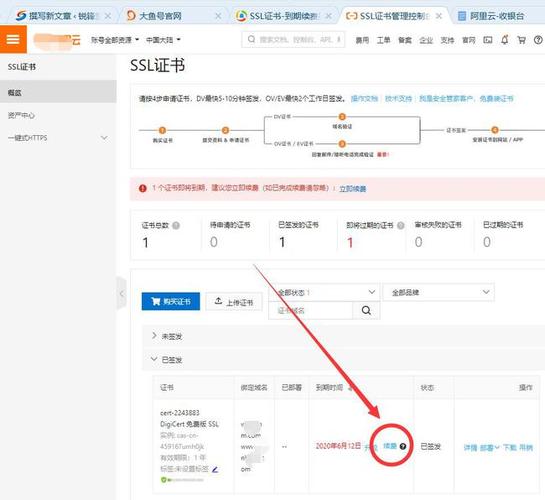Screen dimensions: 545x500
Task: Click the green shield icon under the certificate
Action: point(163,480)
